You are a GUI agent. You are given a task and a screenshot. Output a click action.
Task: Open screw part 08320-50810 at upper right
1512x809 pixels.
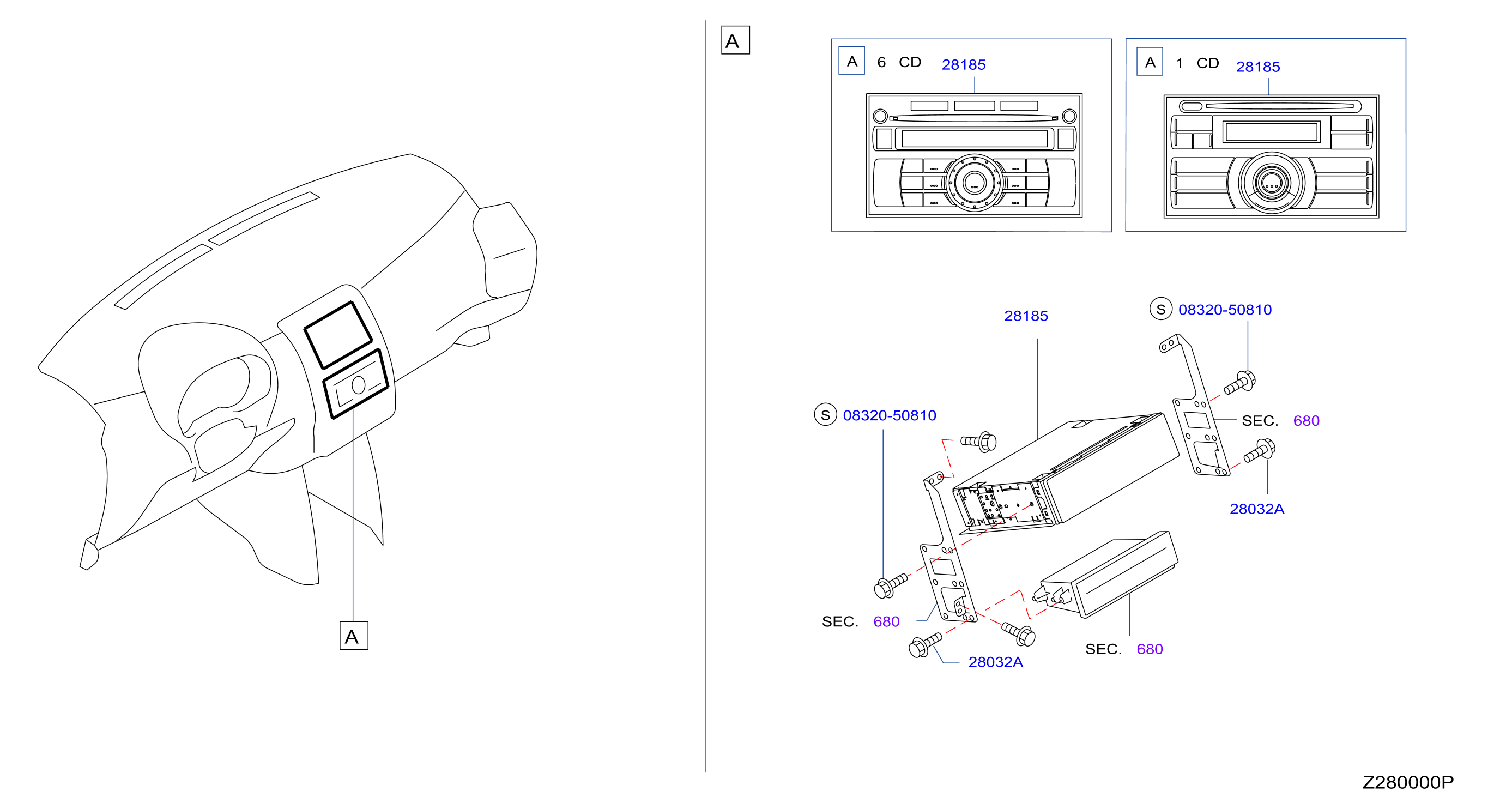click(1225, 310)
